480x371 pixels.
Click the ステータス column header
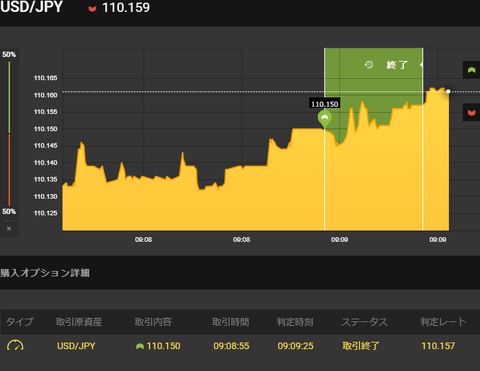(x=364, y=322)
